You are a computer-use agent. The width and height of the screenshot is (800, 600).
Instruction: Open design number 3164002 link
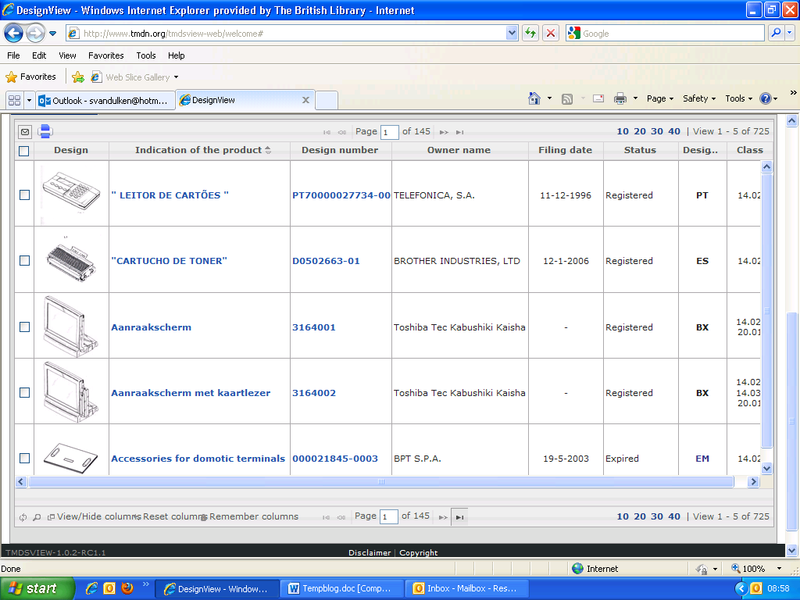click(x=314, y=393)
